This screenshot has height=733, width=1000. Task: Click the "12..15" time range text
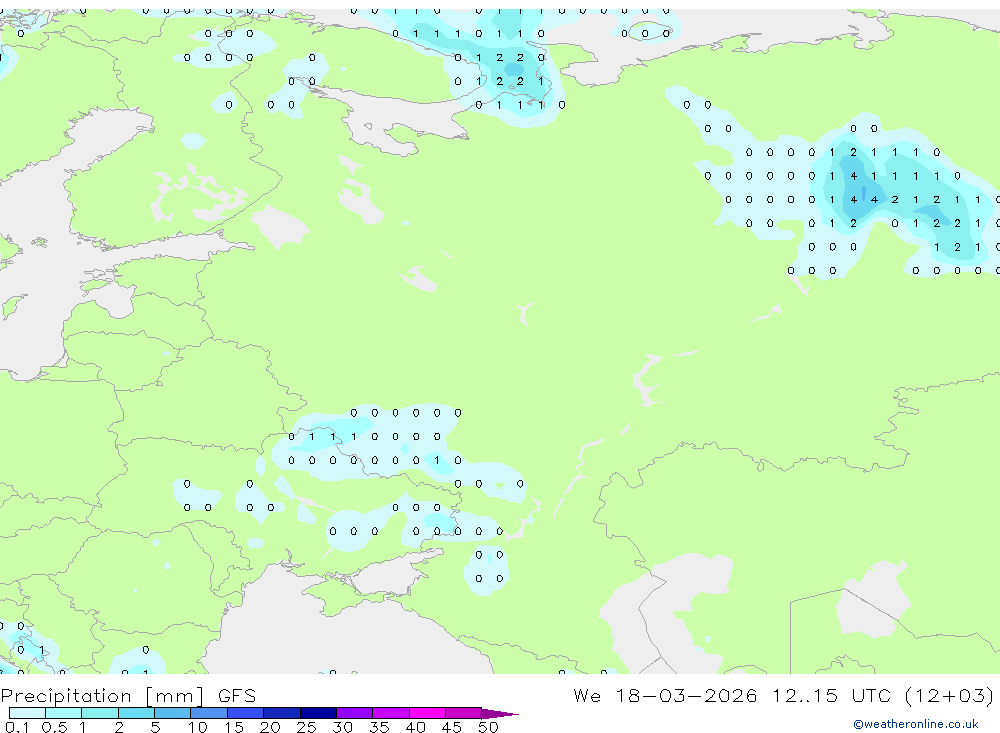805,695
